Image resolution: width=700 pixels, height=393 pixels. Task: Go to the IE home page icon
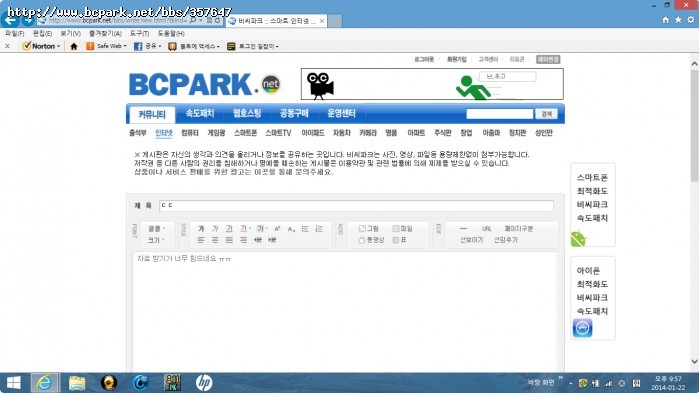click(666, 20)
